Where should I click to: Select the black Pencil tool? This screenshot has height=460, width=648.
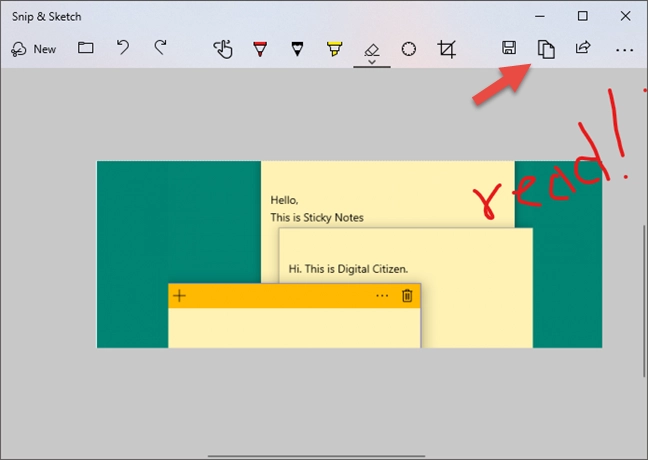tap(297, 49)
